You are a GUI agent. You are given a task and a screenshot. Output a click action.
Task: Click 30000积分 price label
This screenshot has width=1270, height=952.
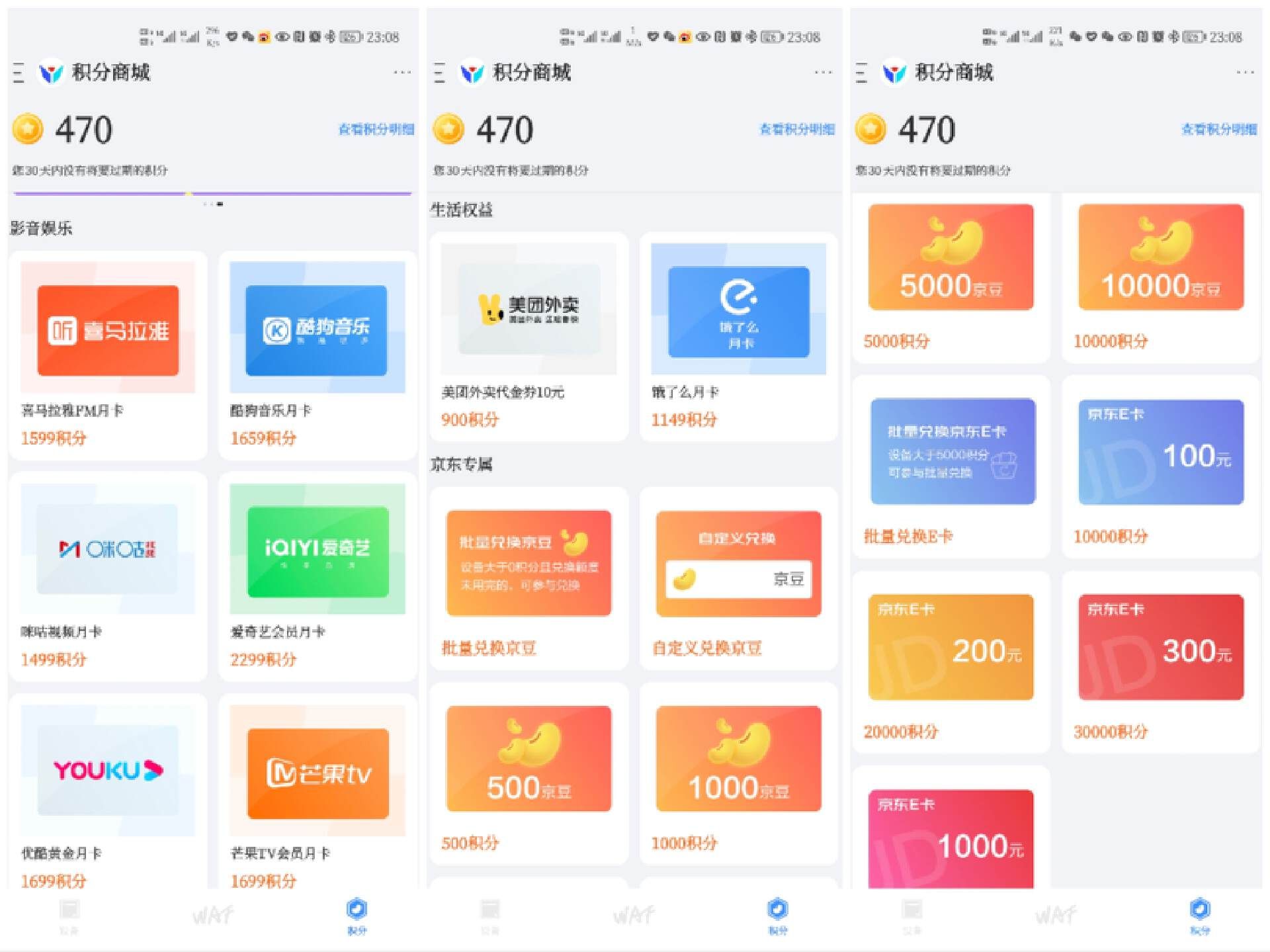pyautogui.click(x=1111, y=732)
